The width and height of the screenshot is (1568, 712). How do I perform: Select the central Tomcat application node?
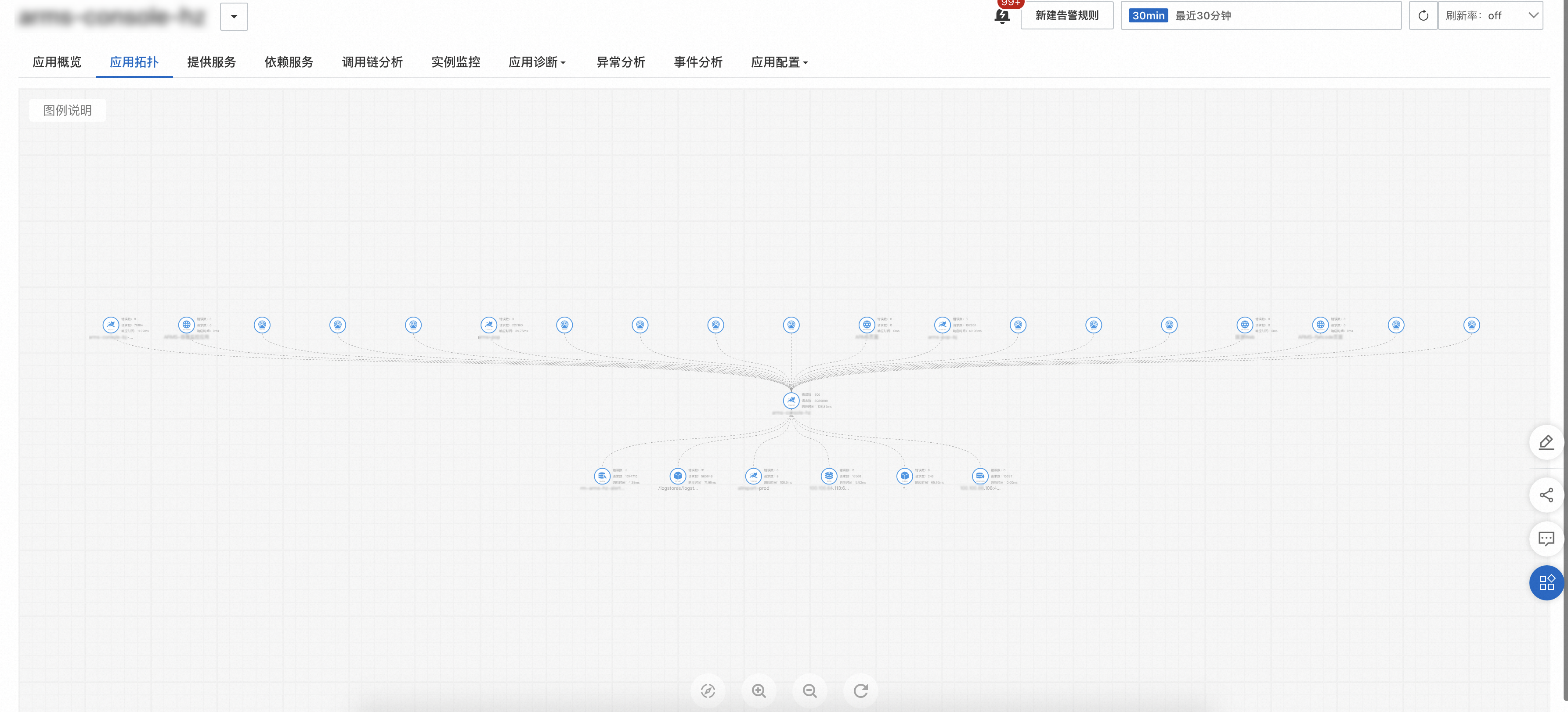pyautogui.click(x=791, y=401)
